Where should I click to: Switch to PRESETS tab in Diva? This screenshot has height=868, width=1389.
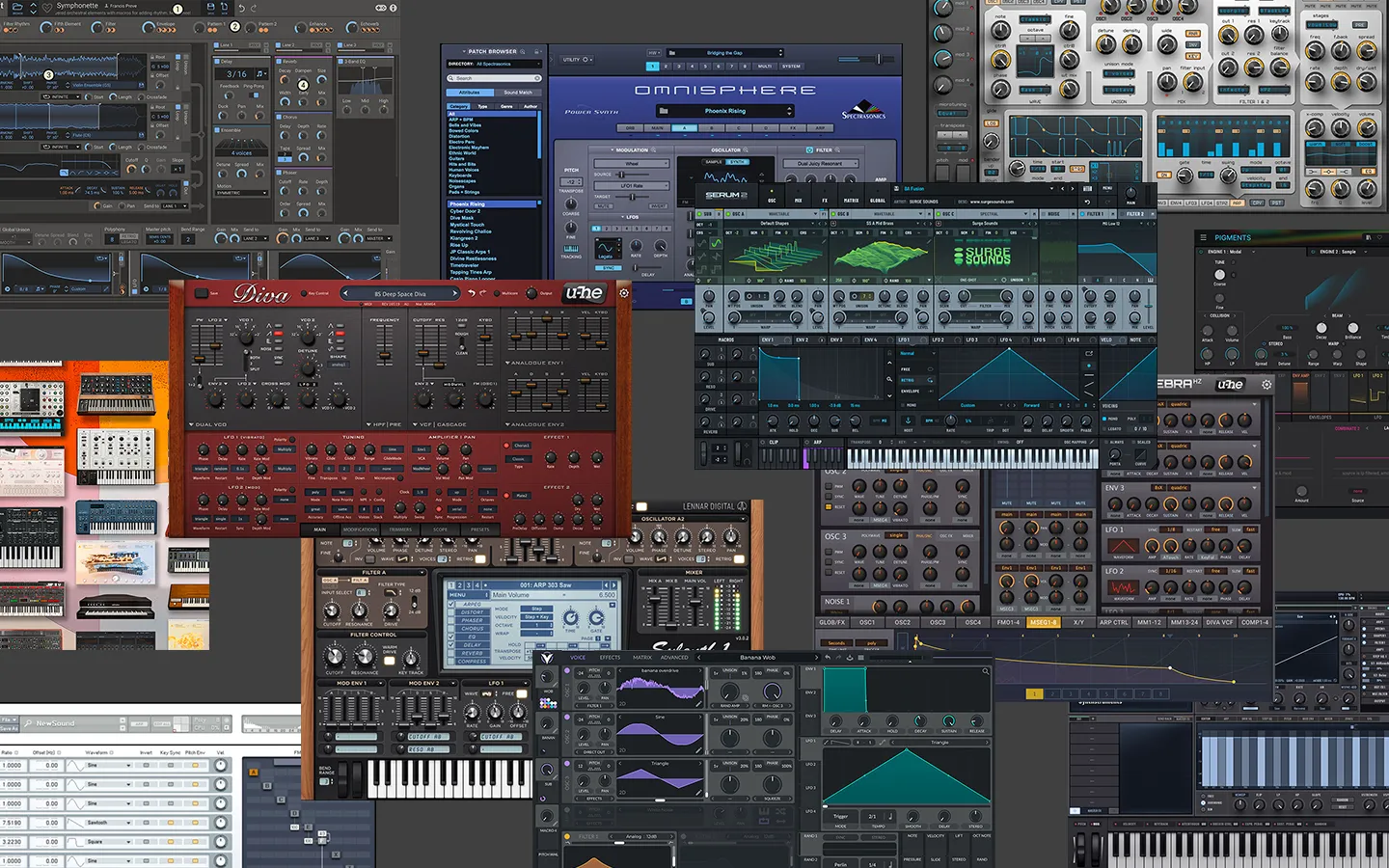[x=480, y=529]
